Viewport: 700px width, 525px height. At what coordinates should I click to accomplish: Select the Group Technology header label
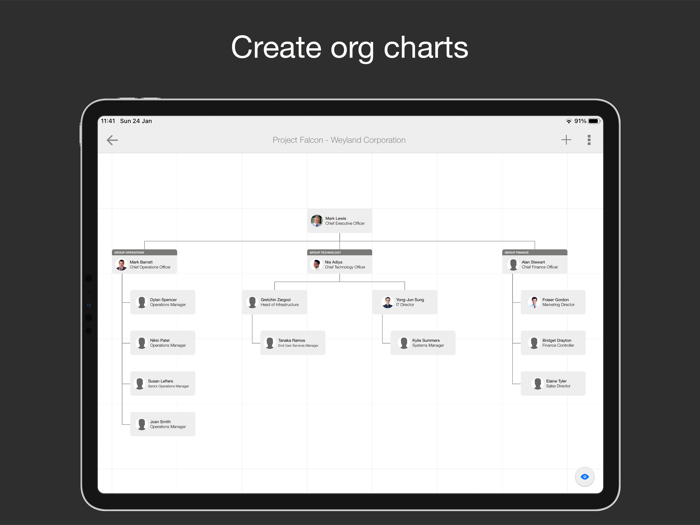339,253
